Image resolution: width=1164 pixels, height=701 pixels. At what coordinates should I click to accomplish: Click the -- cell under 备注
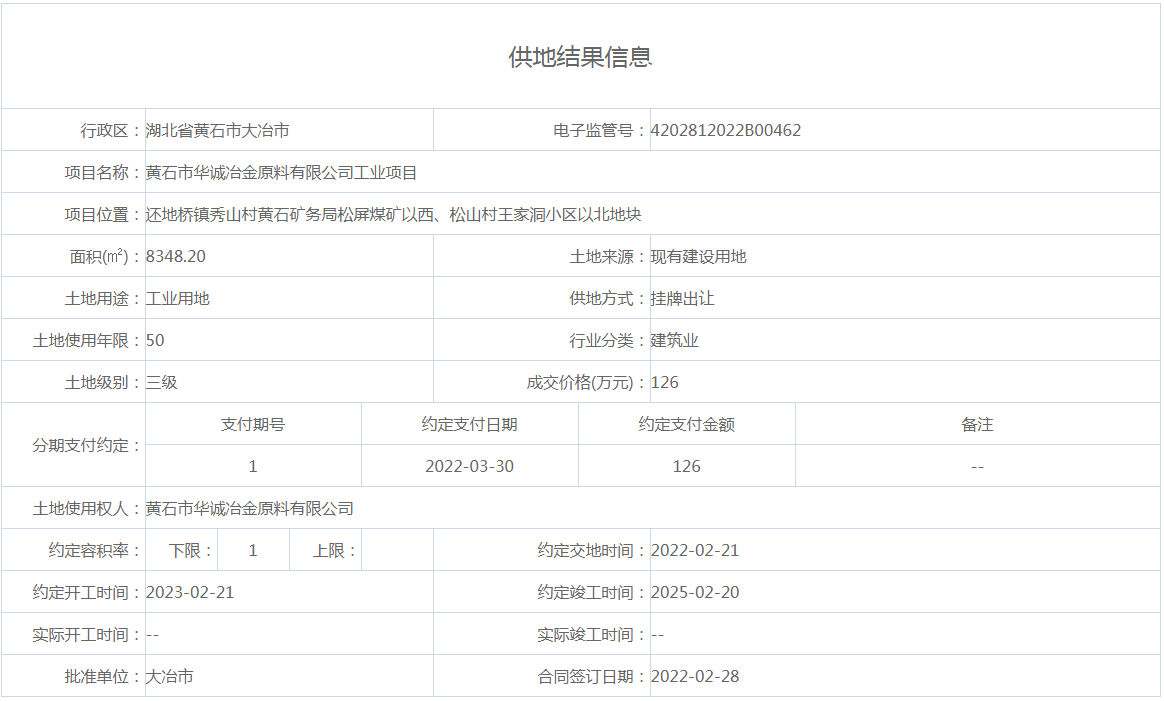(x=977, y=467)
